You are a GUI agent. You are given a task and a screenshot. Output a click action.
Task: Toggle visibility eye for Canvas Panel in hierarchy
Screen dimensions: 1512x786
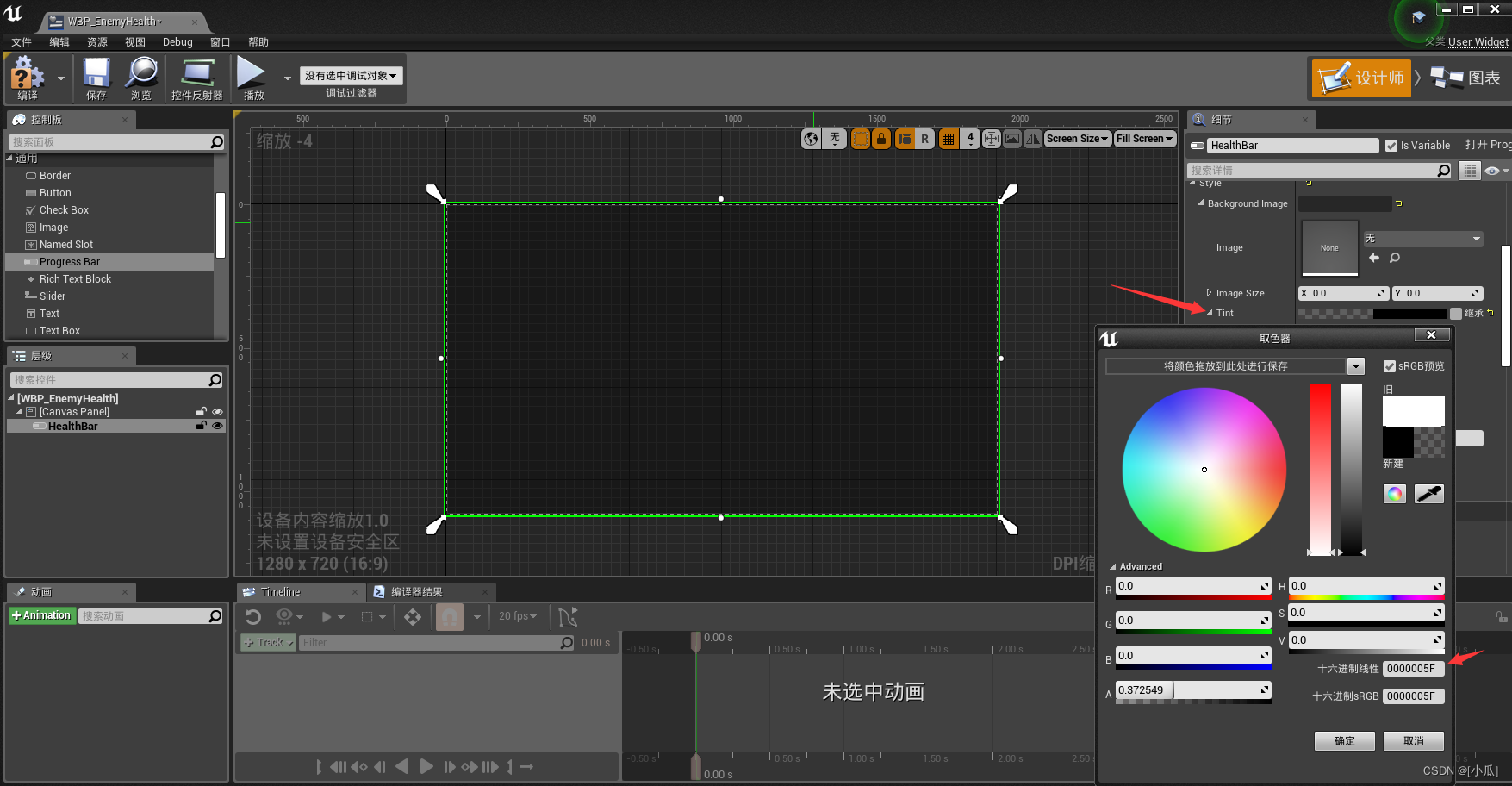217,412
